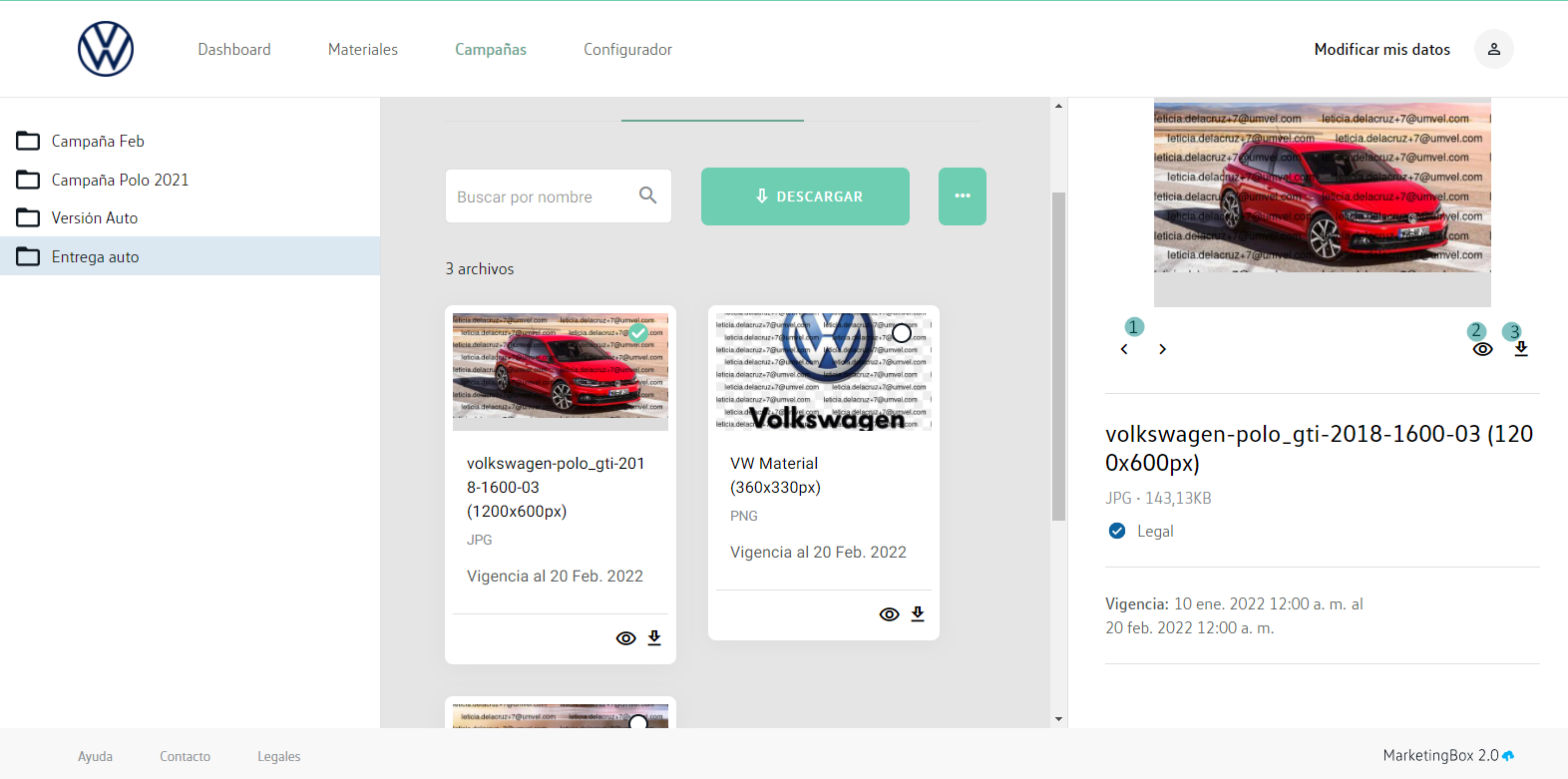Download the volkswagen-polo_gti card file
Image resolution: width=1568 pixels, height=779 pixels.
(x=654, y=637)
